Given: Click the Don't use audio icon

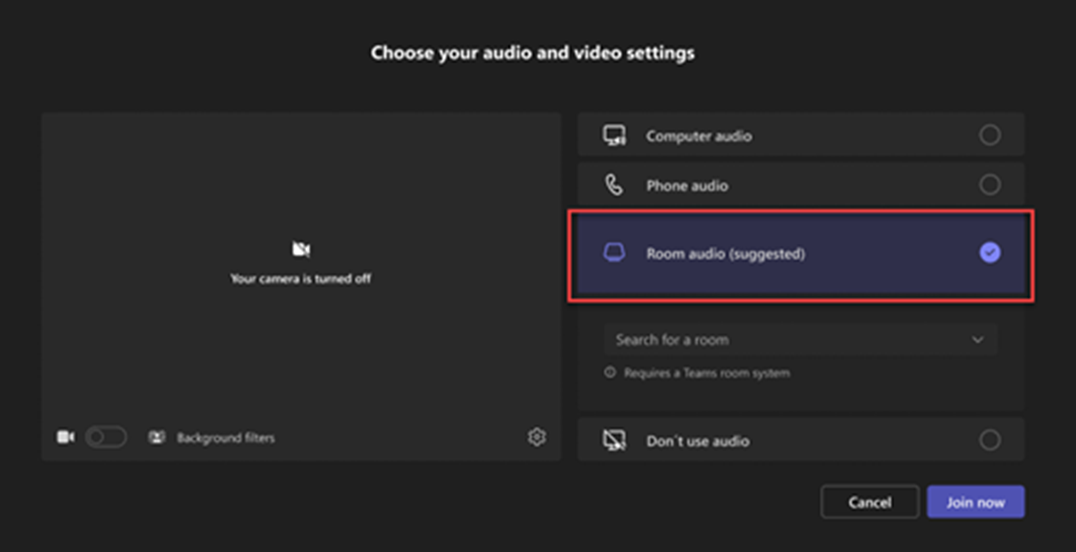Looking at the screenshot, I should click(614, 440).
